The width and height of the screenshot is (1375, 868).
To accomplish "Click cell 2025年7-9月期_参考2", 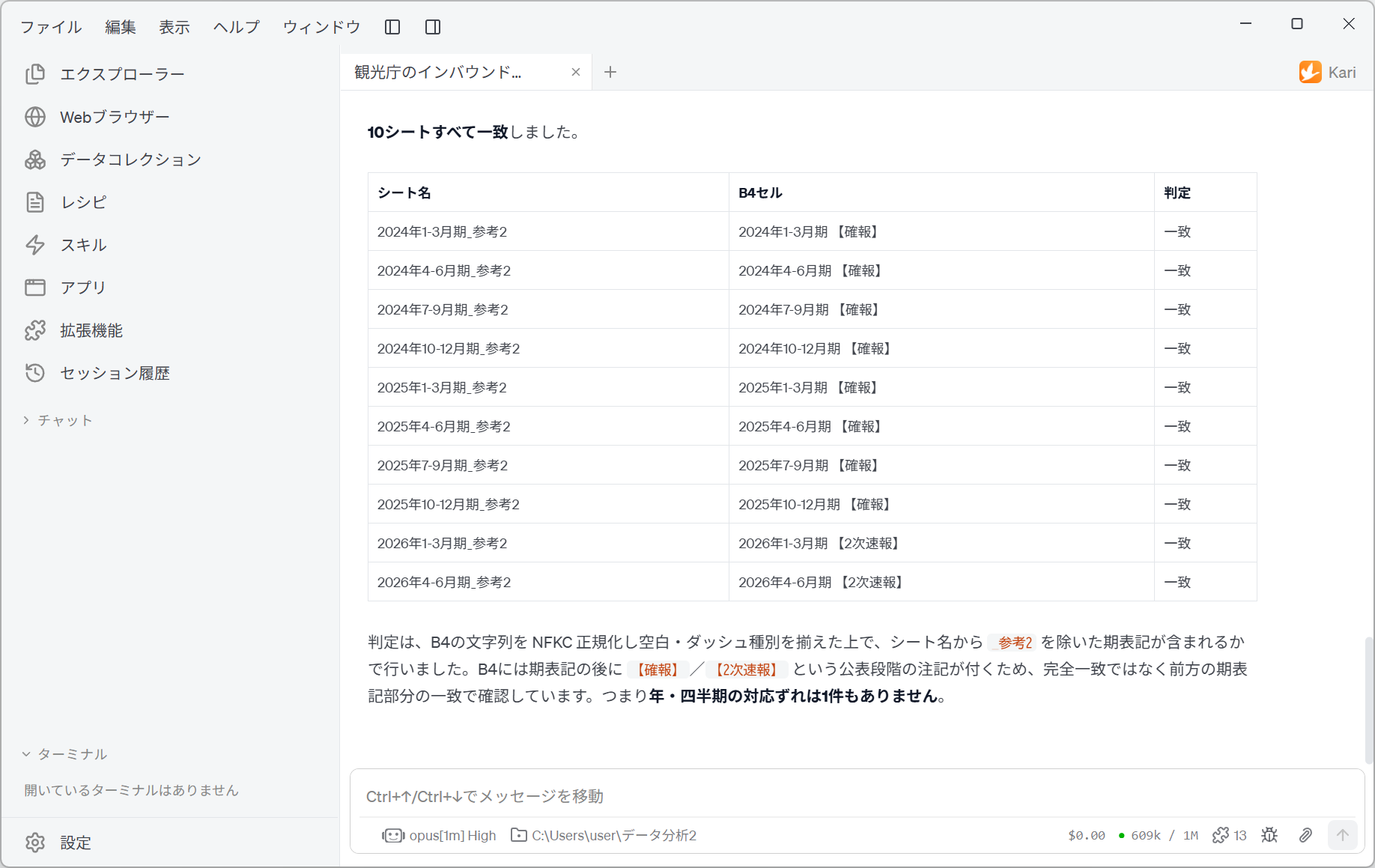I will (548, 465).
